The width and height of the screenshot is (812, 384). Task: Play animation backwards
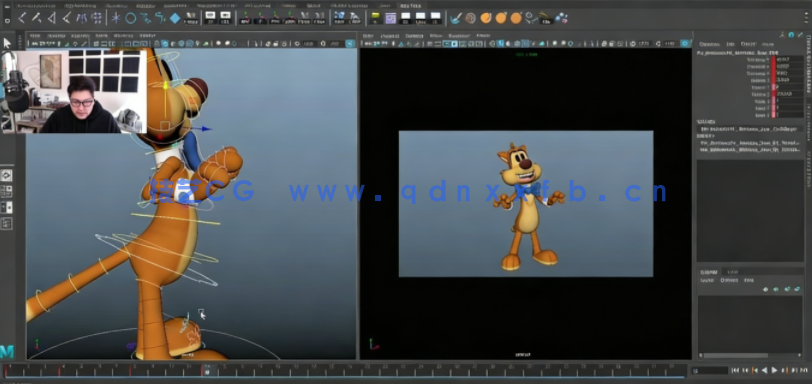pyautogui.click(x=764, y=370)
